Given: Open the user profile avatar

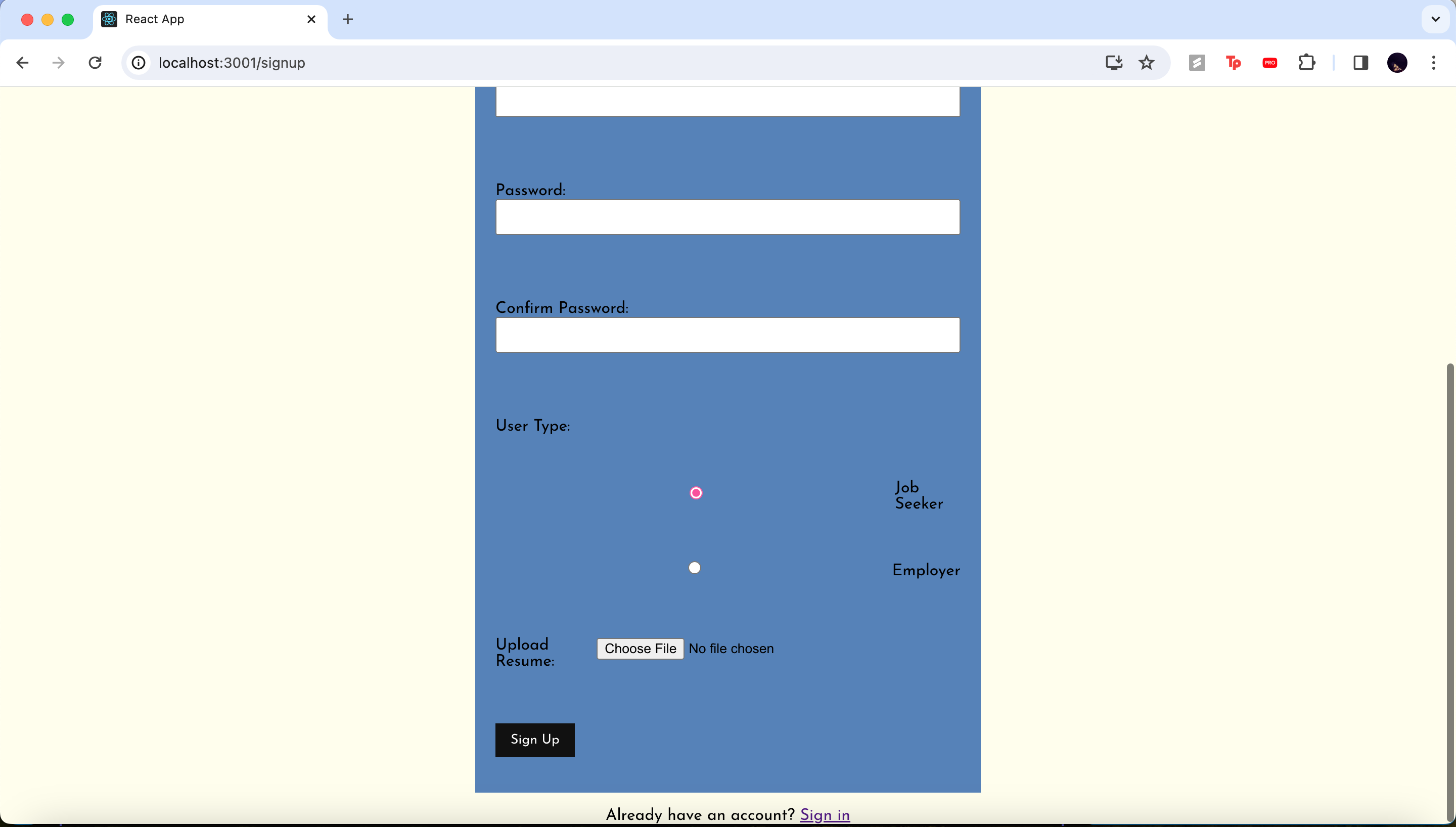Looking at the screenshot, I should pyautogui.click(x=1397, y=63).
